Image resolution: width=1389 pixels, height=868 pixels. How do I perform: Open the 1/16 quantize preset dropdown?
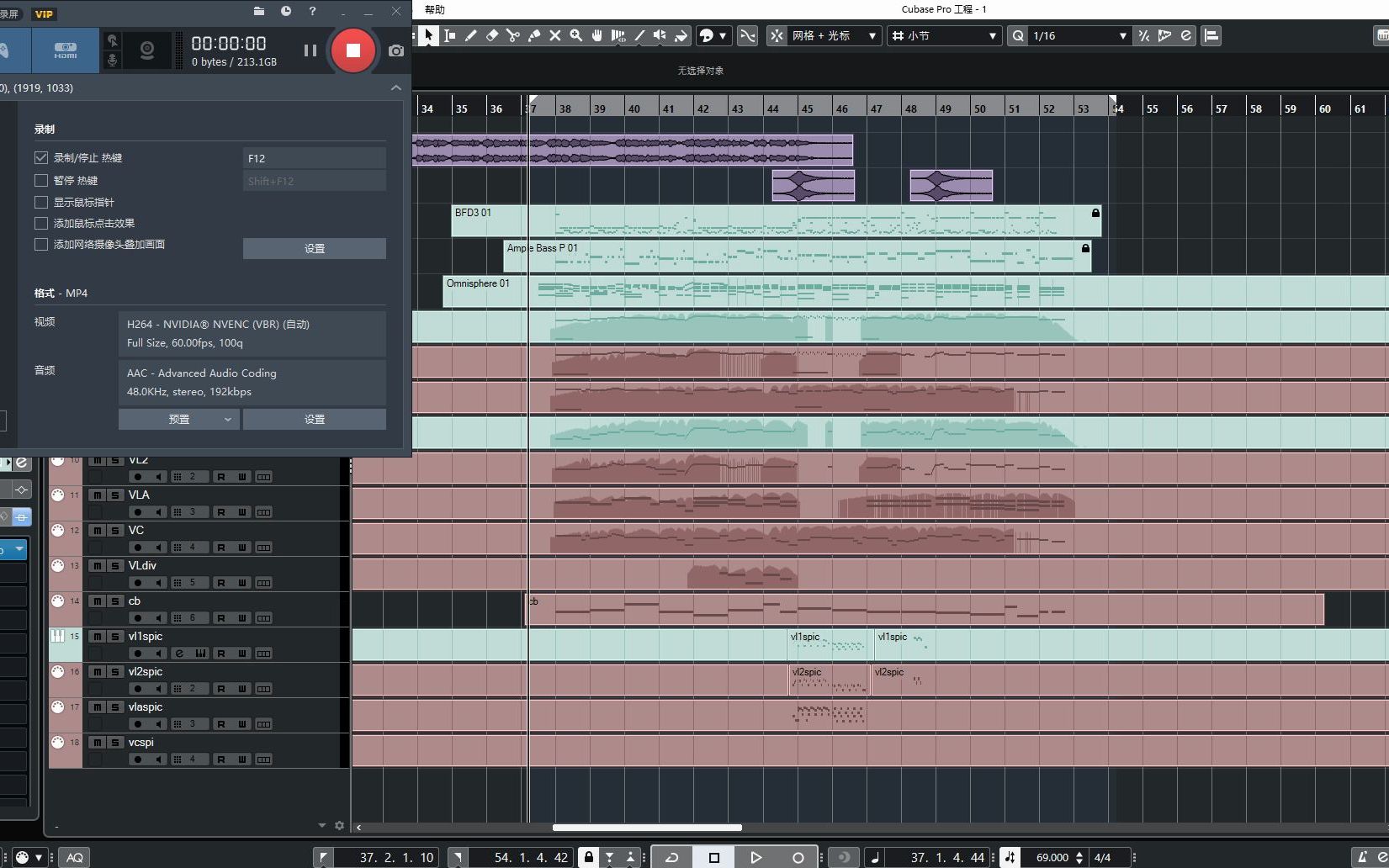coord(1079,35)
